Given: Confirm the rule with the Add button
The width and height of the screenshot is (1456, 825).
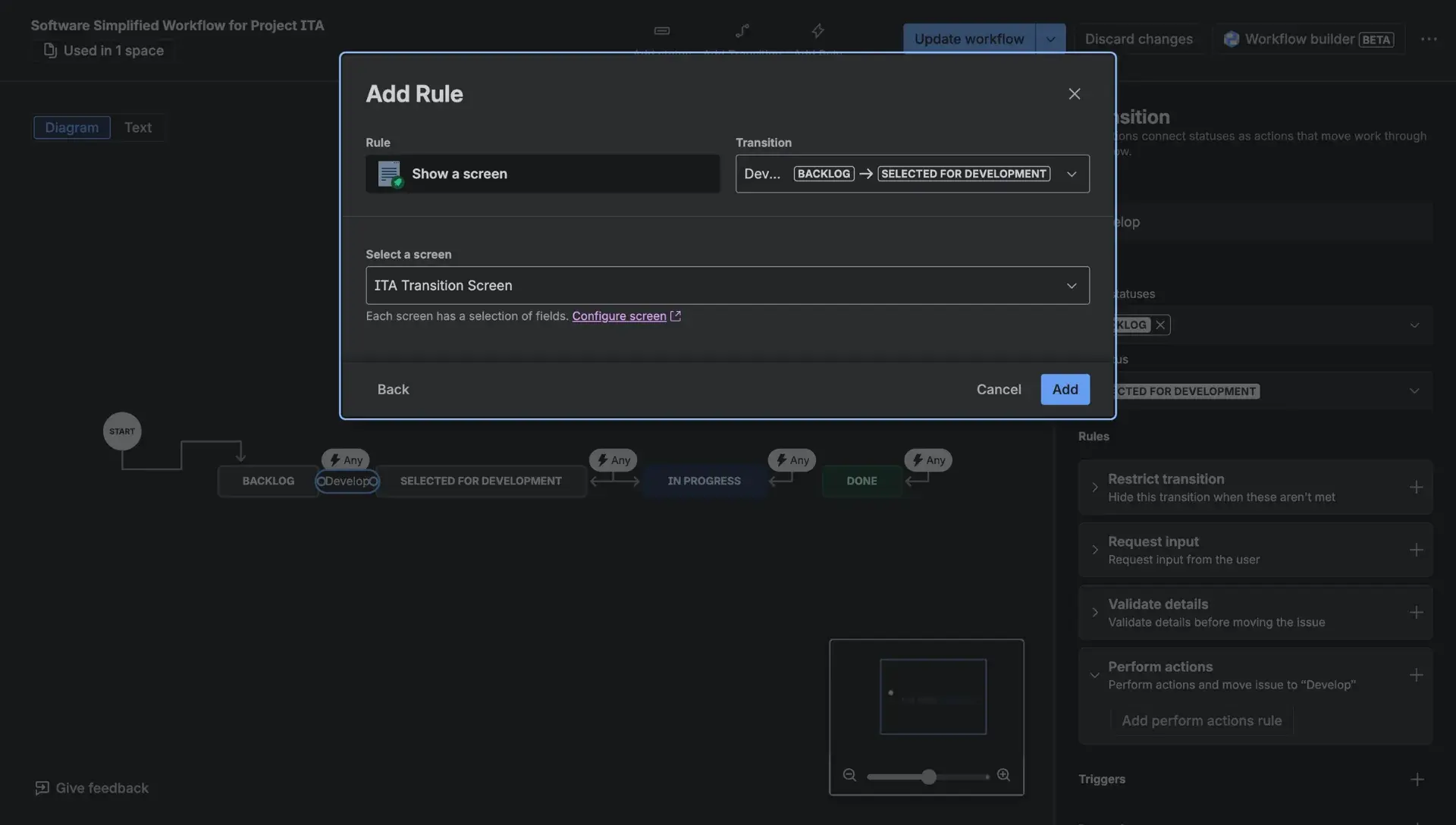Looking at the screenshot, I should point(1065,389).
